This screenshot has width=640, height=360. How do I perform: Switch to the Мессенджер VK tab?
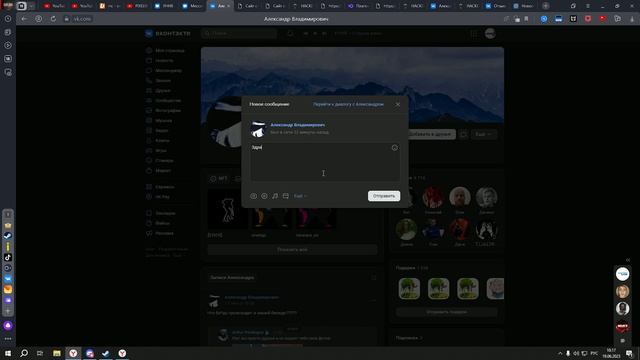tap(192, 6)
